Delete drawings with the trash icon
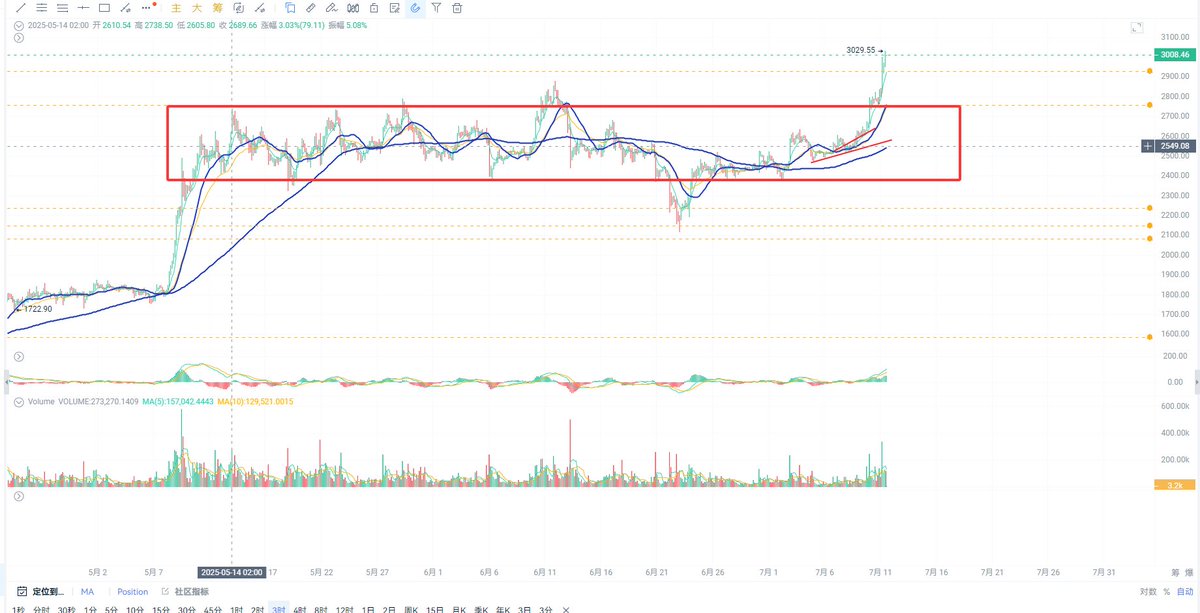1200x613 pixels. (457, 8)
